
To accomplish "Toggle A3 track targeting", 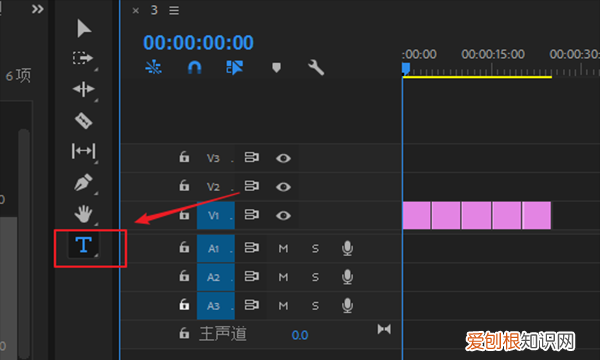I will click(x=216, y=306).
